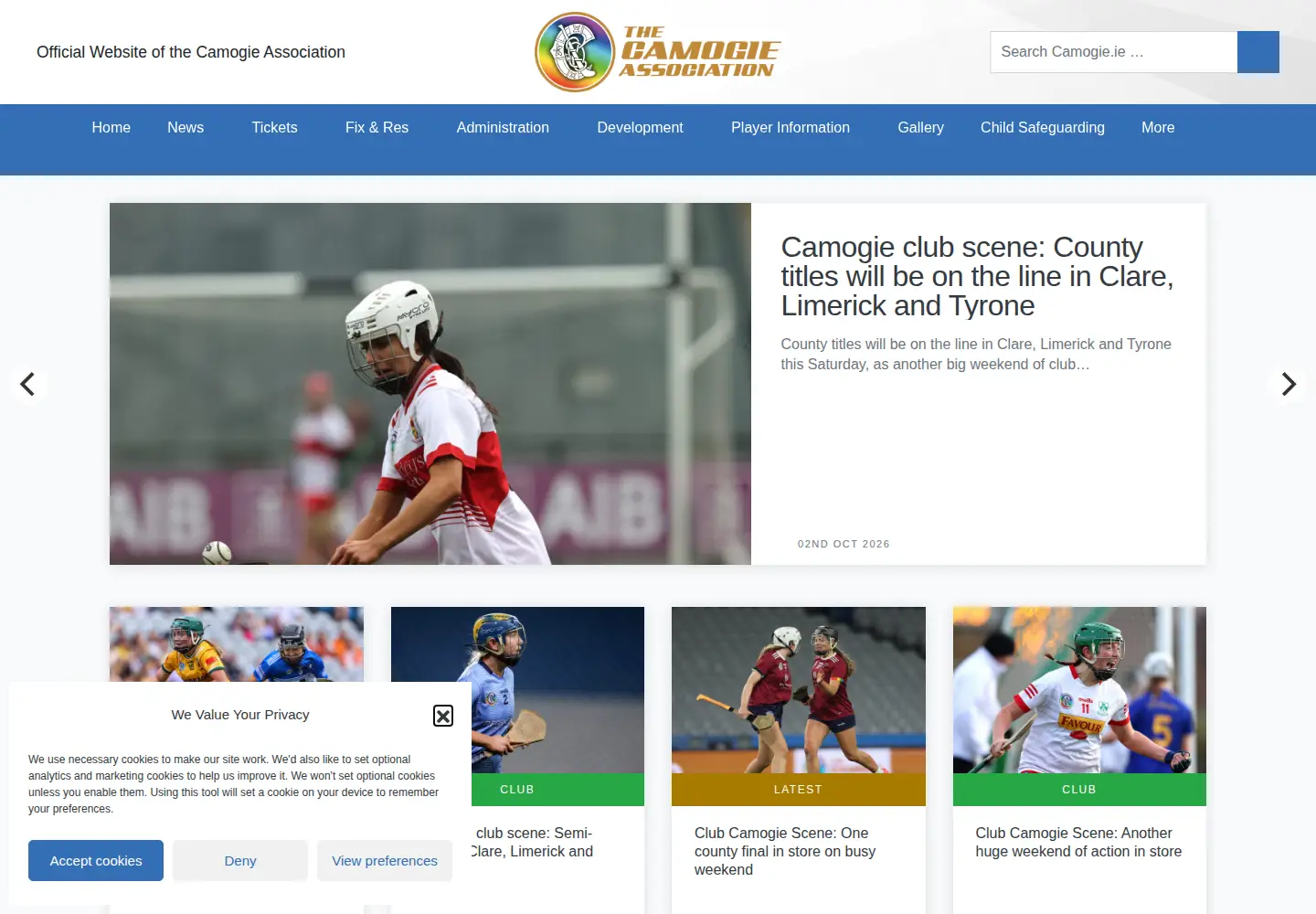Click the blue search submit button
Screen dimensions: 1316x914
tap(1258, 52)
